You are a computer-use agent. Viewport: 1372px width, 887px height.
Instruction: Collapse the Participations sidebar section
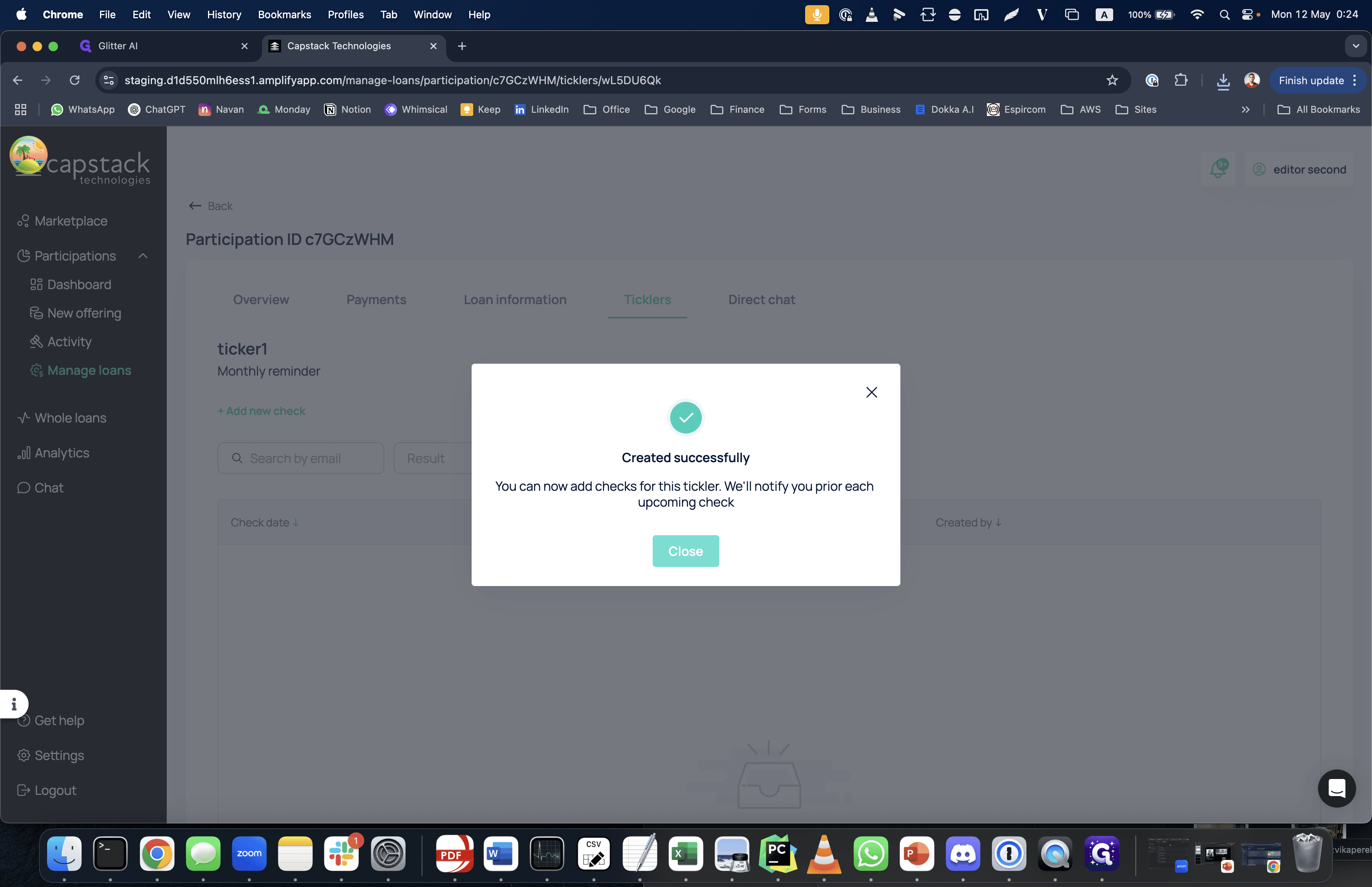[143, 256]
